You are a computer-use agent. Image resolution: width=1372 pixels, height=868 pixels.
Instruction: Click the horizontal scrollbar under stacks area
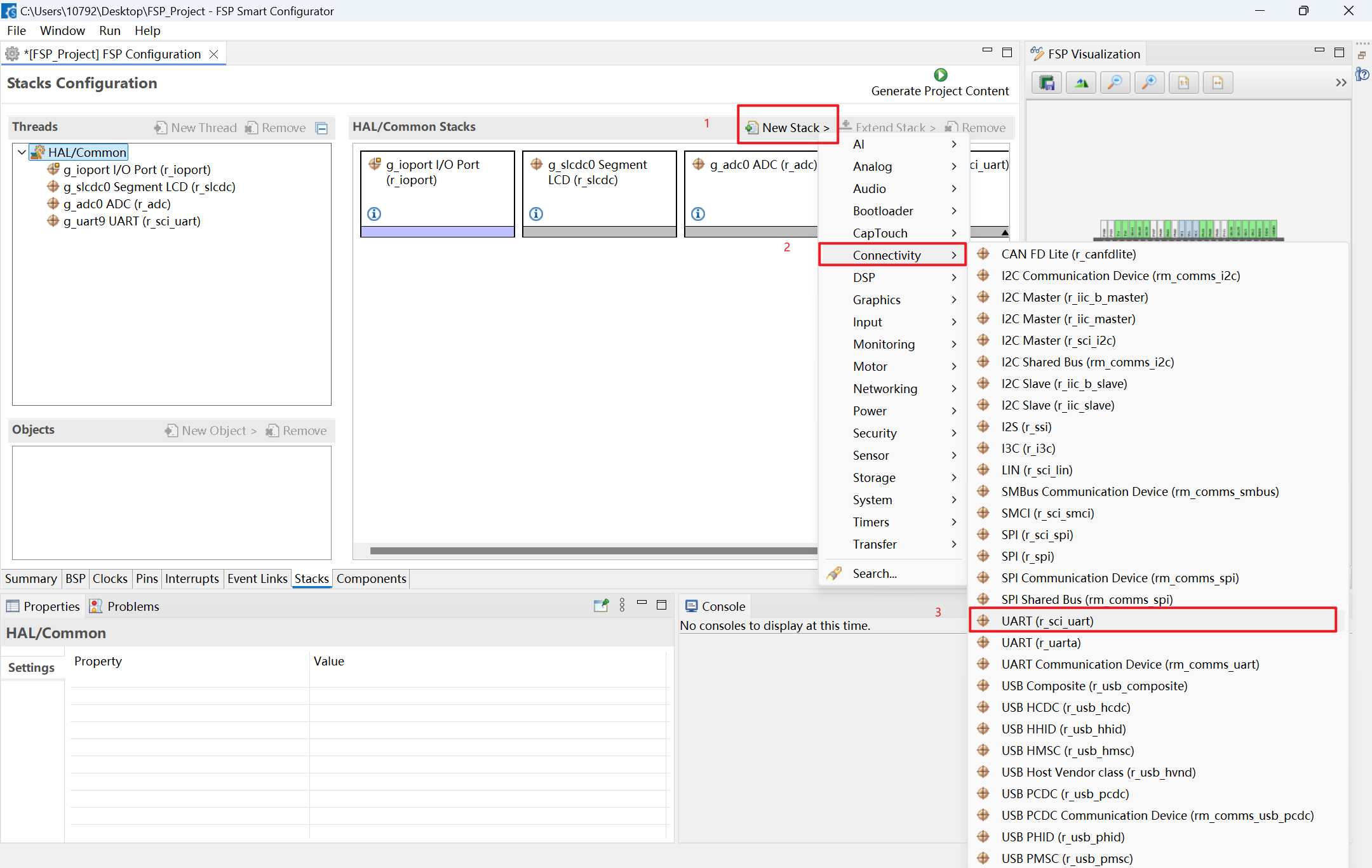tap(593, 551)
